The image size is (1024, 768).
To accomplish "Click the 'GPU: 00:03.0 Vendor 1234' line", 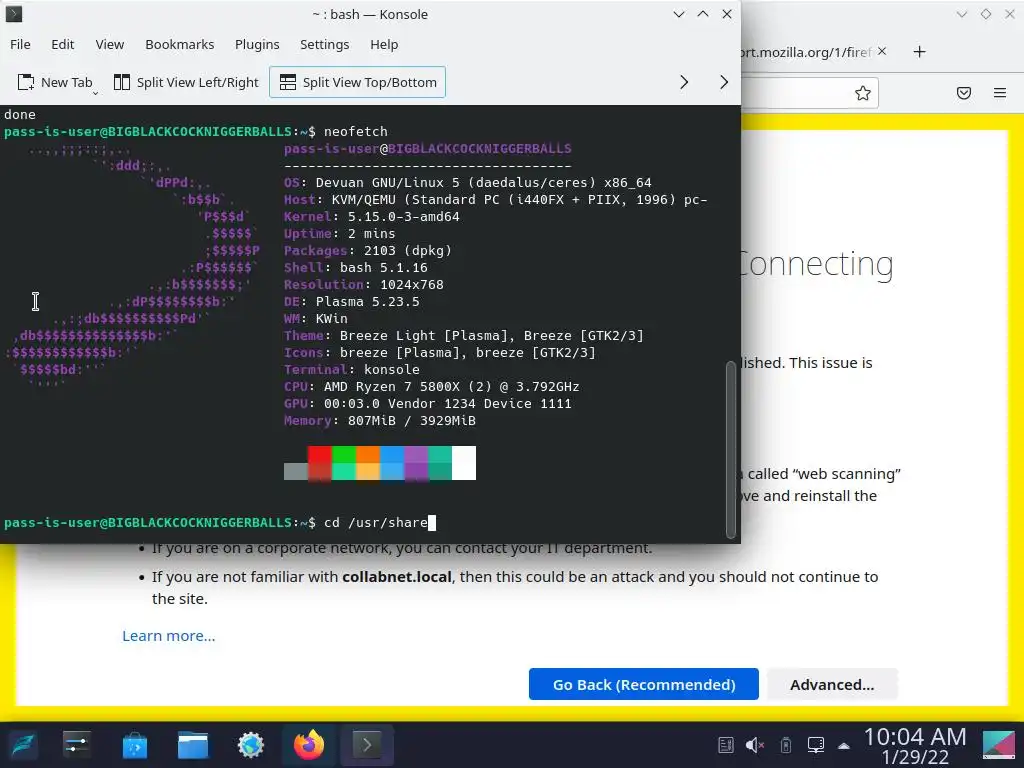I will click(428, 403).
